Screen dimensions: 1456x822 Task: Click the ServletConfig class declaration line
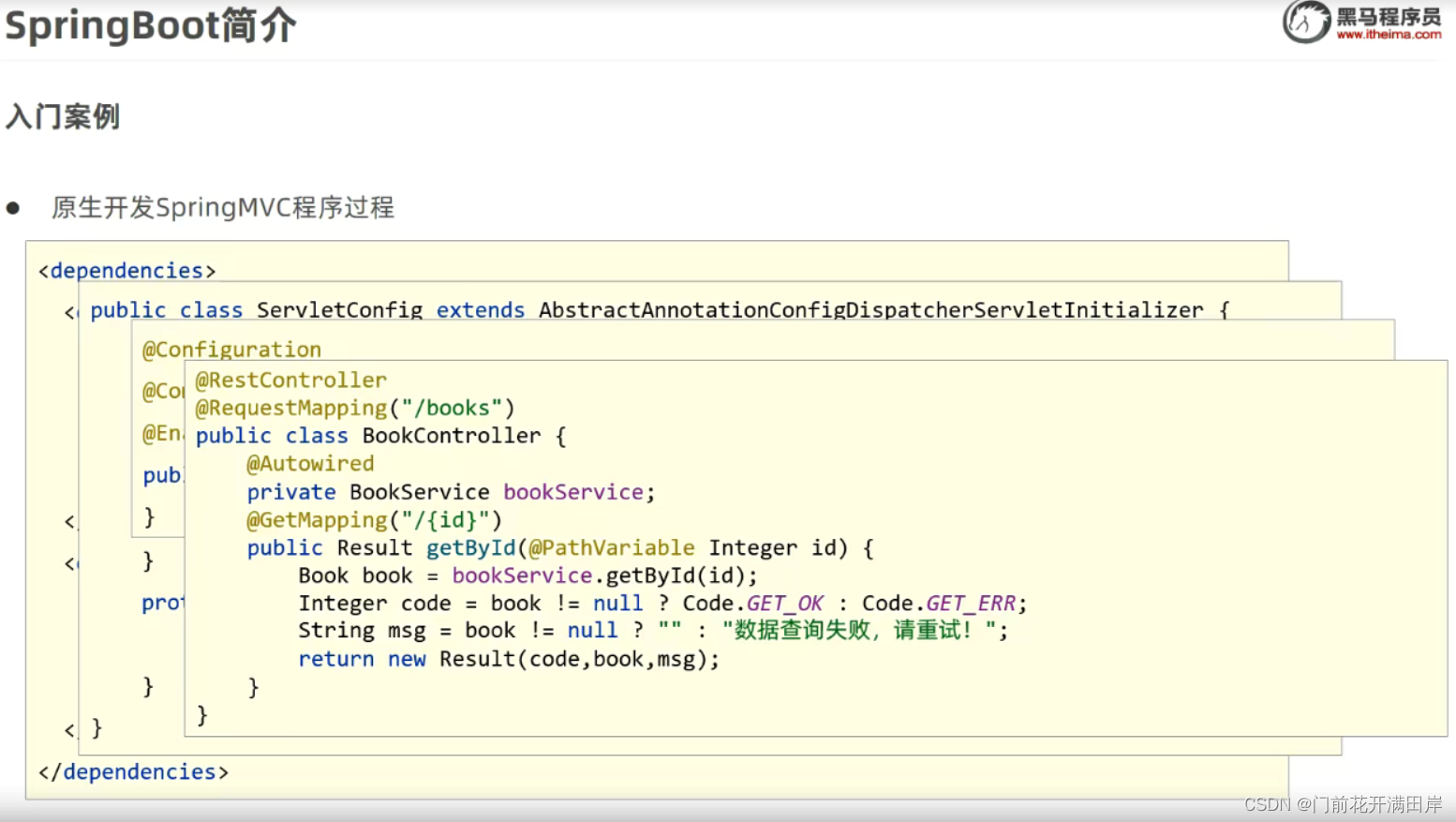tap(660, 310)
